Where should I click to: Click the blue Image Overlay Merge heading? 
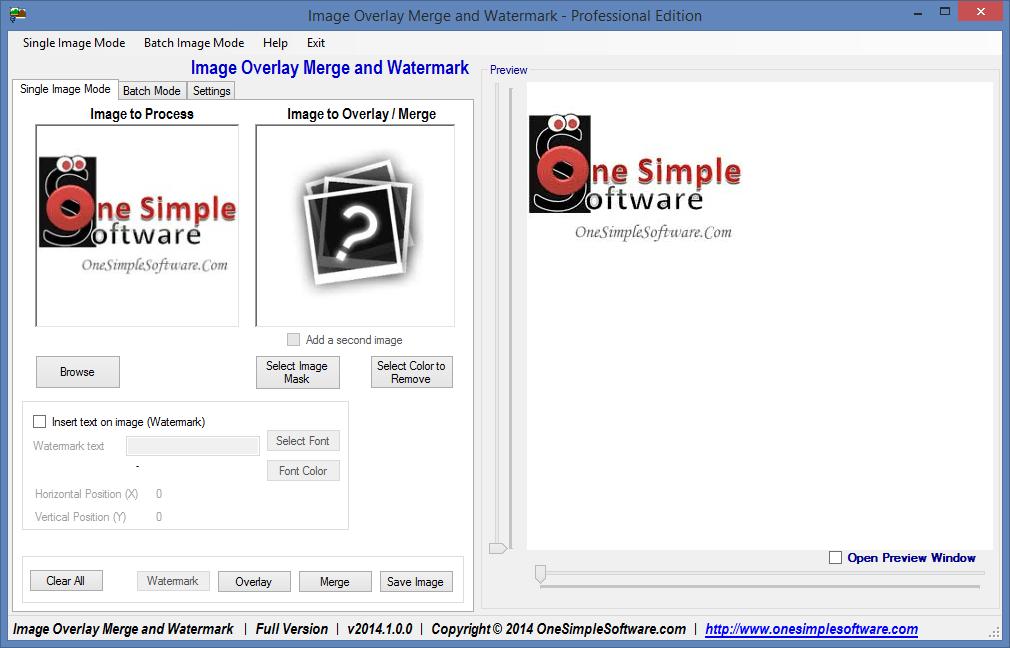330,68
